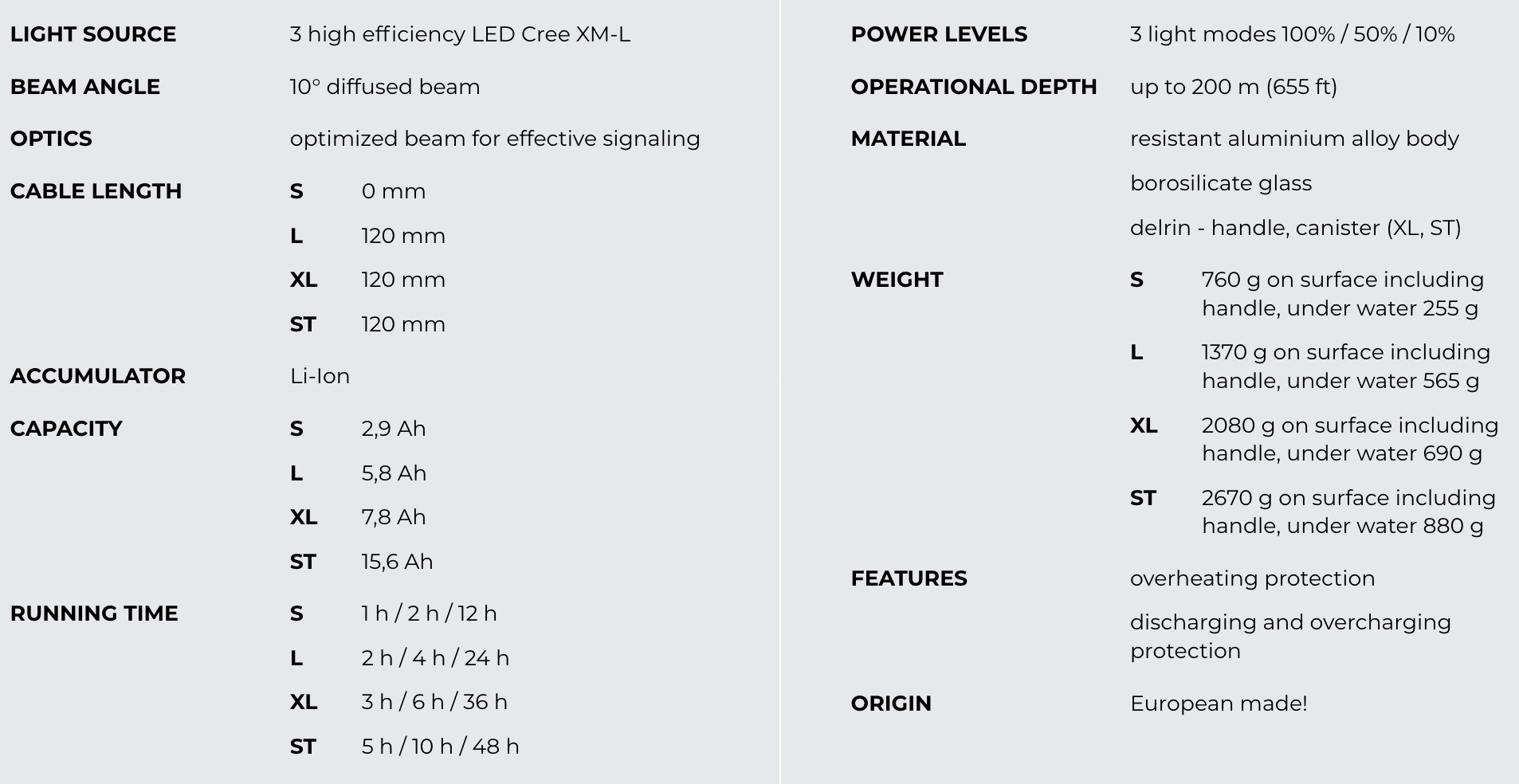Click the LIGHT SOURCE heading
The image size is (1519, 784).
tap(93, 34)
